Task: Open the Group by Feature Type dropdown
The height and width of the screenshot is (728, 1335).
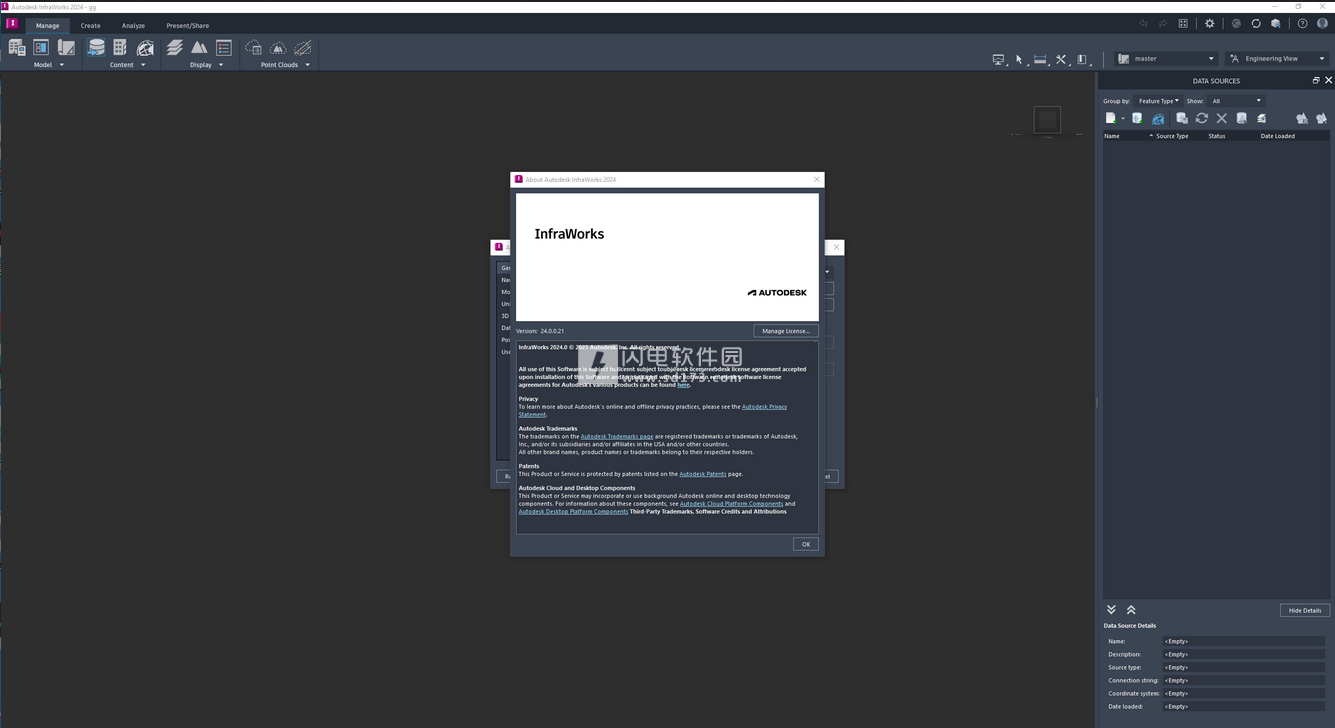Action: click(1158, 101)
